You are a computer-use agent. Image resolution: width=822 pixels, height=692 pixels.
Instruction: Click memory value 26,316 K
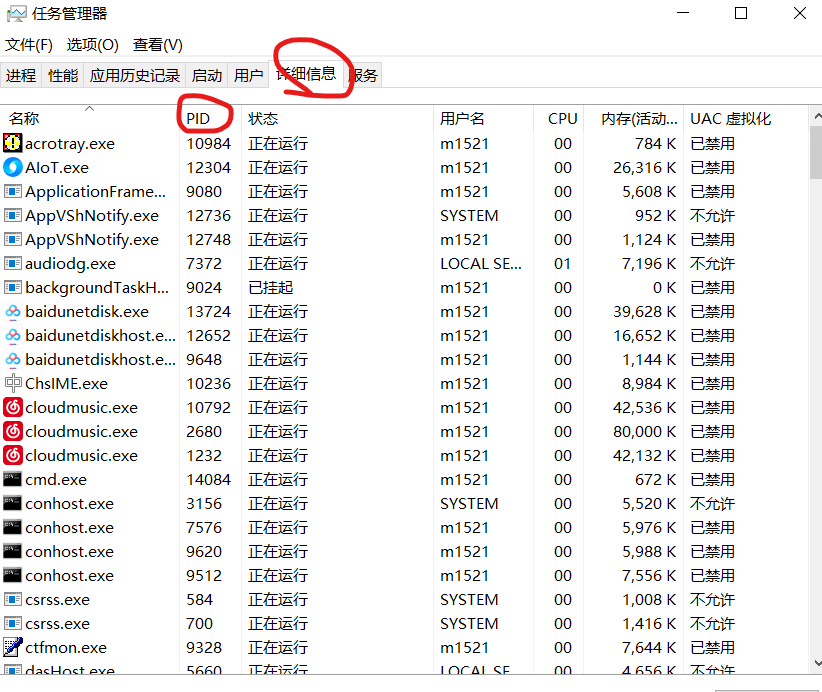click(644, 167)
